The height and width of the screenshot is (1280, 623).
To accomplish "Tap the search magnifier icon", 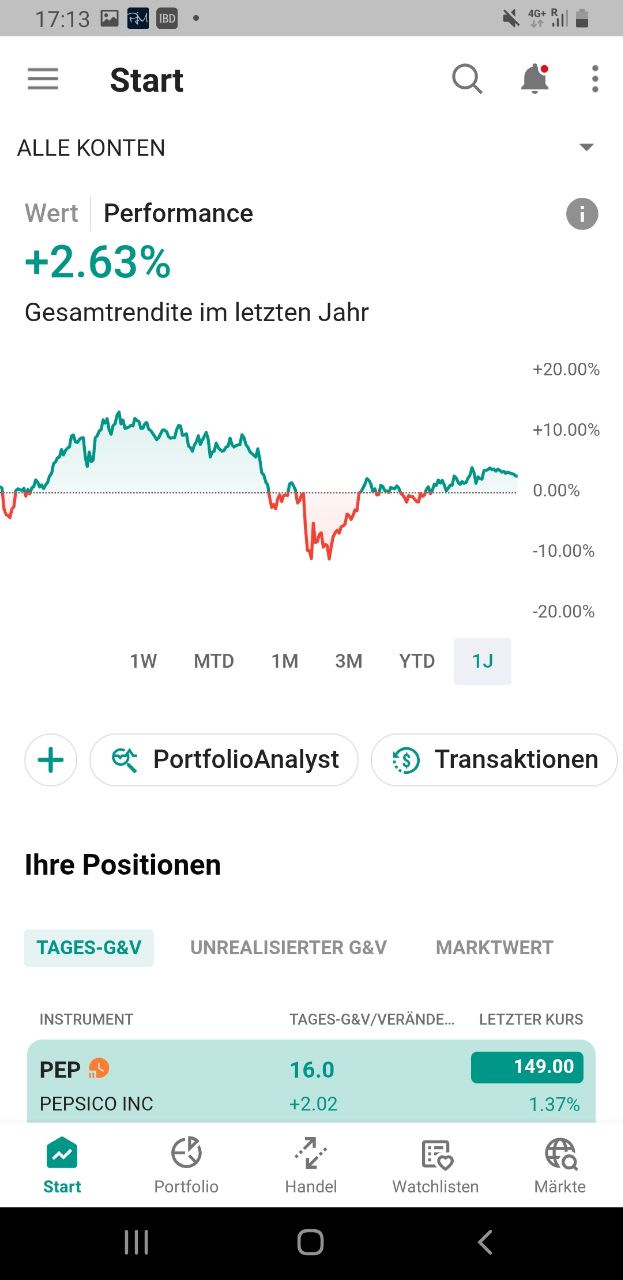I will pyautogui.click(x=467, y=79).
